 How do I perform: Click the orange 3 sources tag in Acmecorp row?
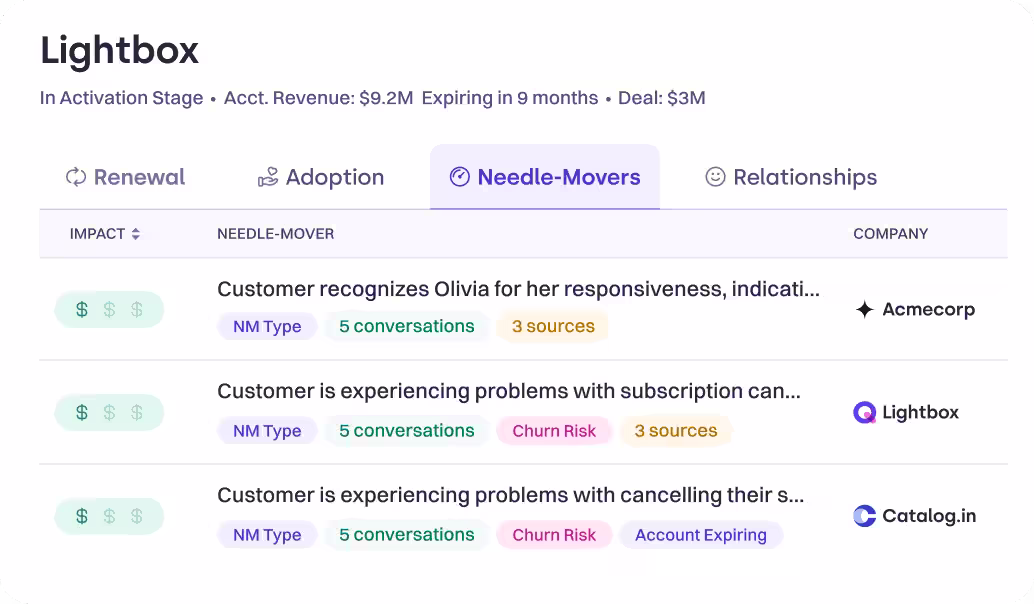click(x=553, y=326)
